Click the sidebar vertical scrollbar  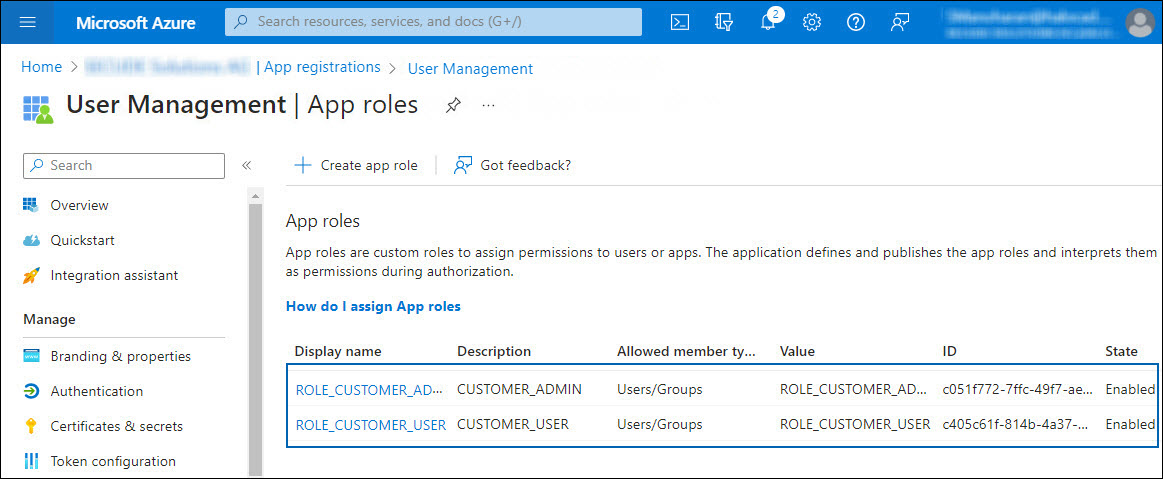255,330
